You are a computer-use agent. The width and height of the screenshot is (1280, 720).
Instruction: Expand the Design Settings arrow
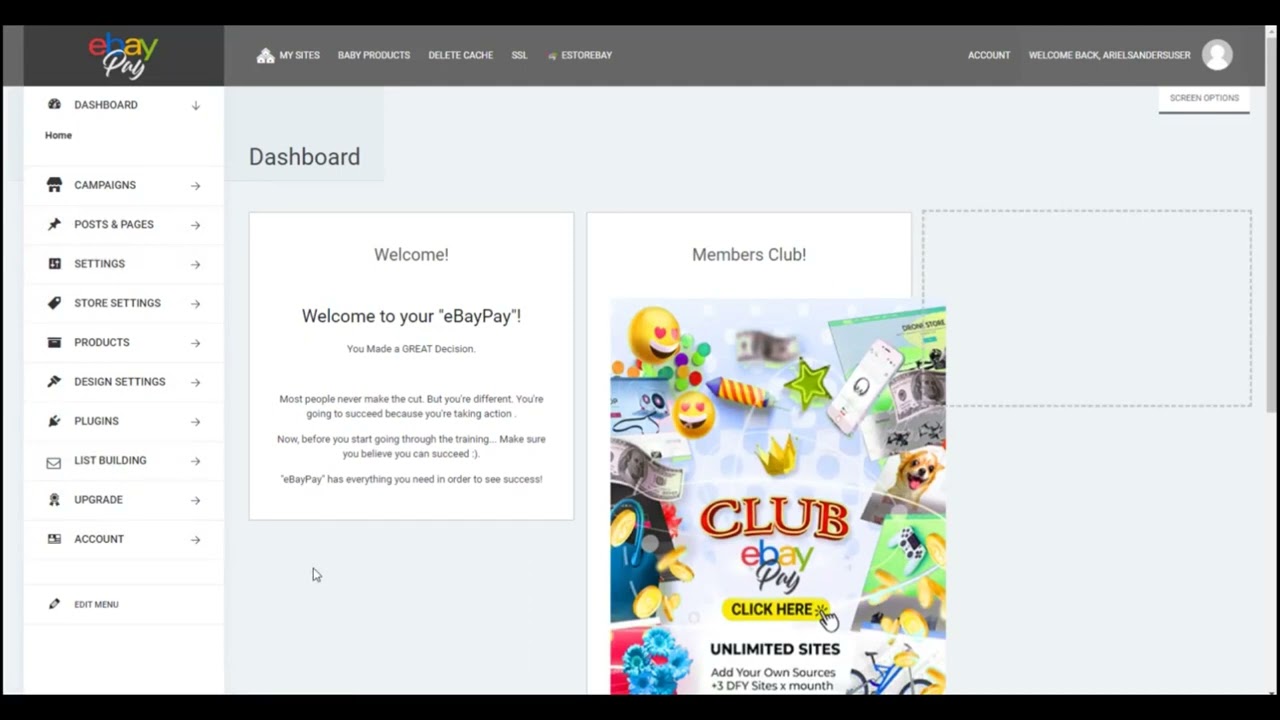pyautogui.click(x=196, y=382)
